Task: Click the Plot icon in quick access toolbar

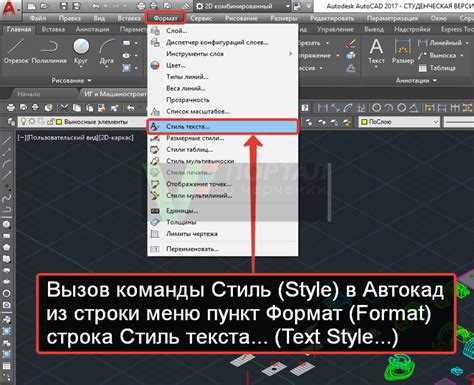Action: [142, 6]
